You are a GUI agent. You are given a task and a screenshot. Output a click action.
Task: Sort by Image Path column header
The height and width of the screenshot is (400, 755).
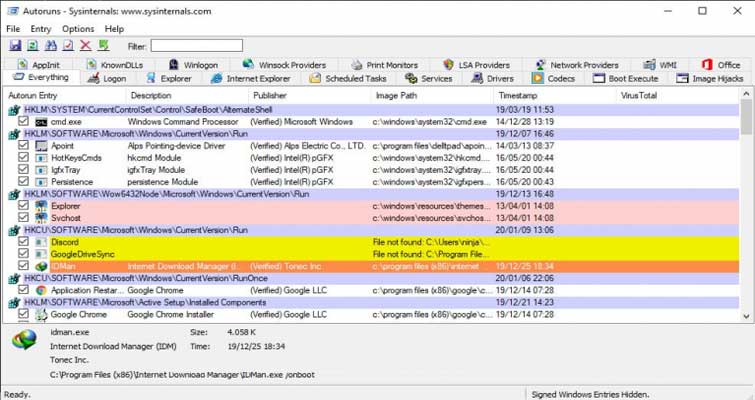point(432,95)
